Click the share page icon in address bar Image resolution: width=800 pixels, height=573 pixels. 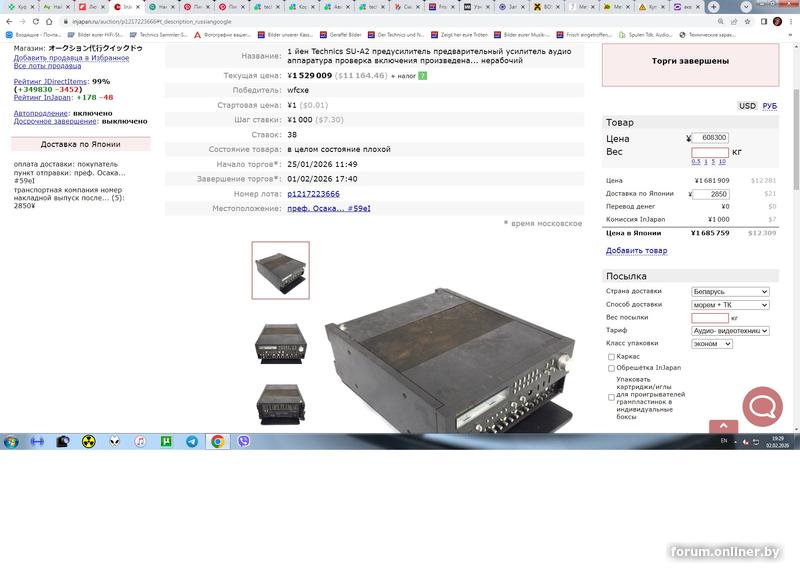(734, 21)
